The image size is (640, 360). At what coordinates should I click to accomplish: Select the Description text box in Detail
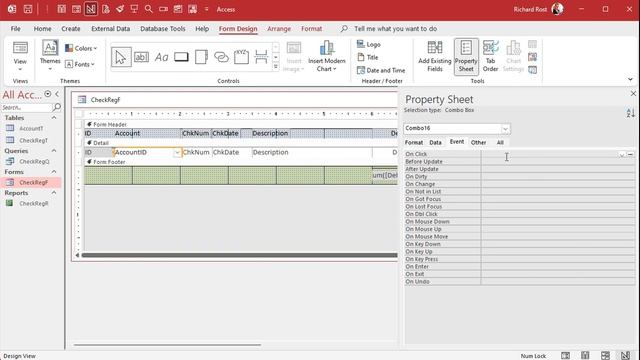point(312,152)
